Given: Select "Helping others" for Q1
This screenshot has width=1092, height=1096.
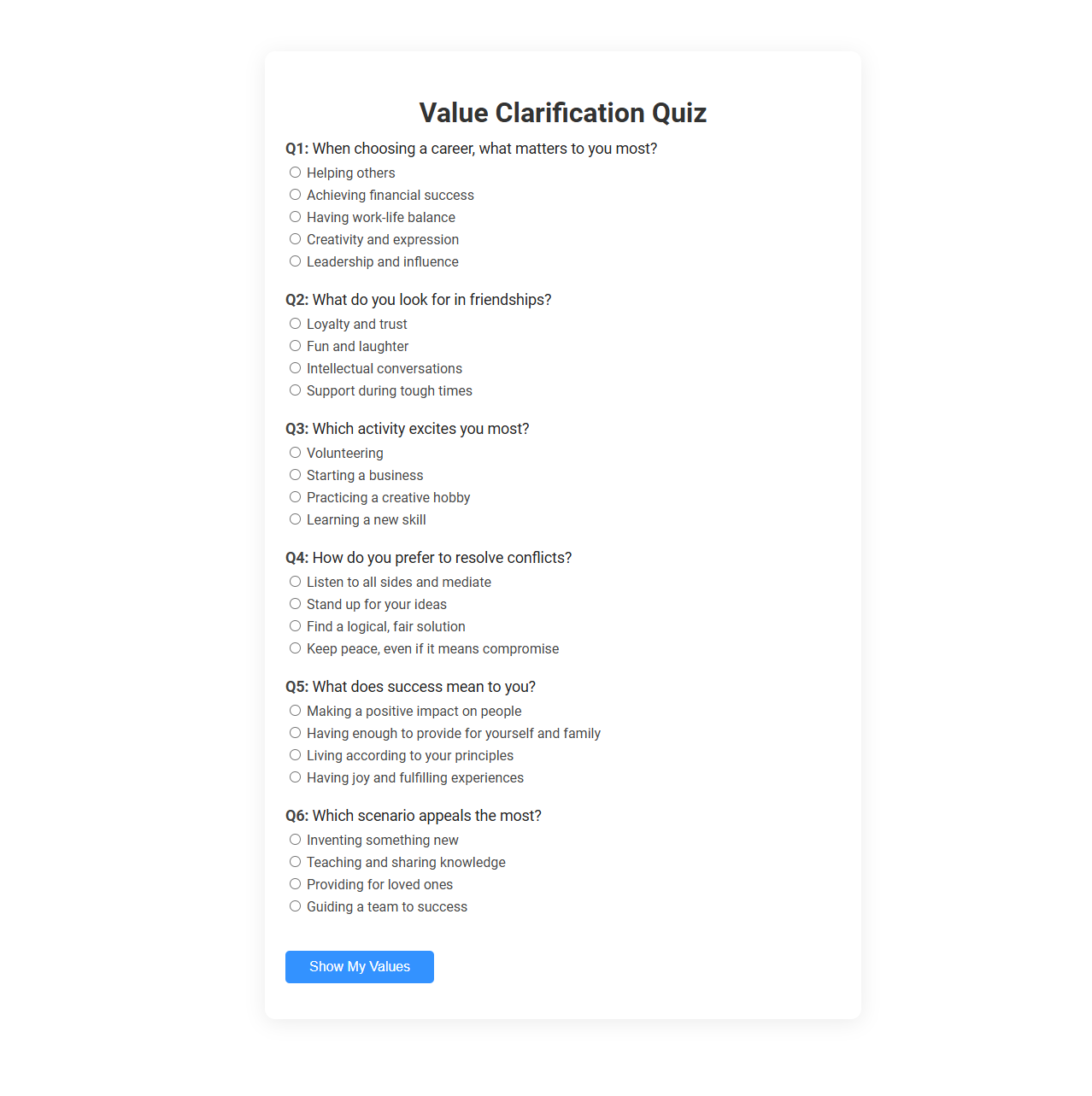Looking at the screenshot, I should [x=295, y=173].
